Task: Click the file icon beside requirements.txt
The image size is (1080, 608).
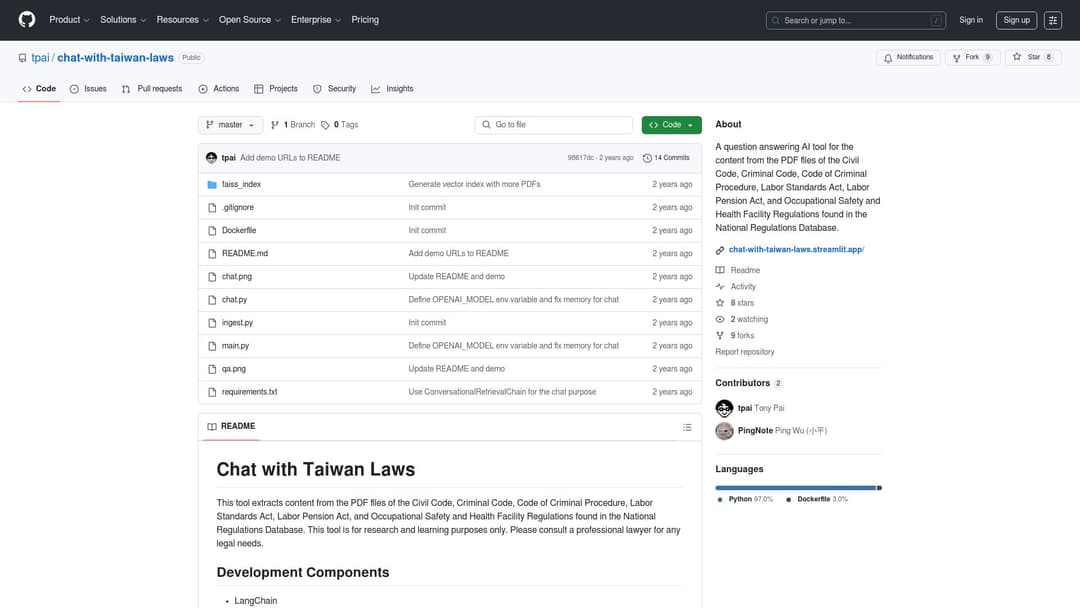Action: 212,392
